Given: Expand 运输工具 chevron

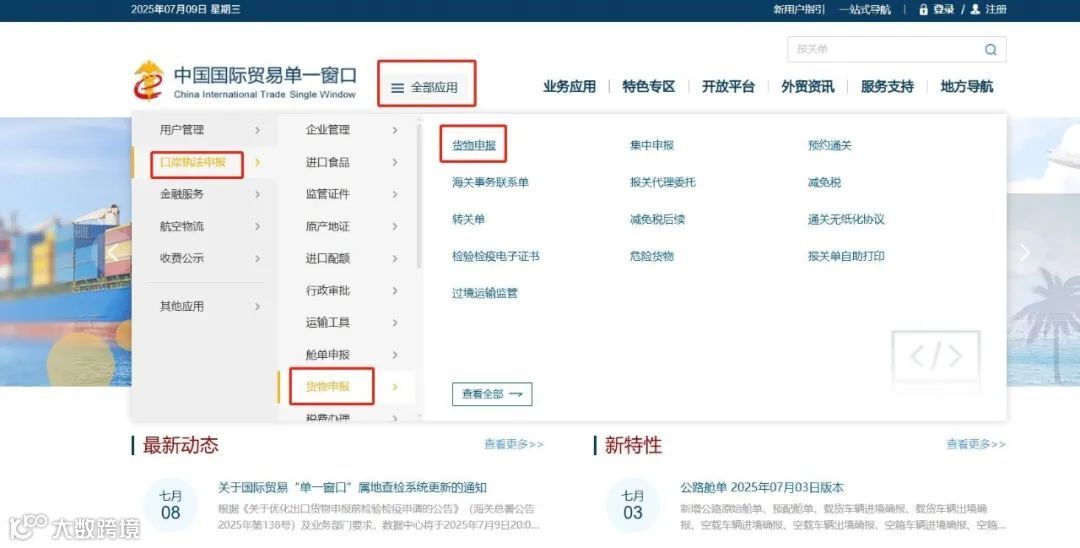Looking at the screenshot, I should [x=395, y=322].
